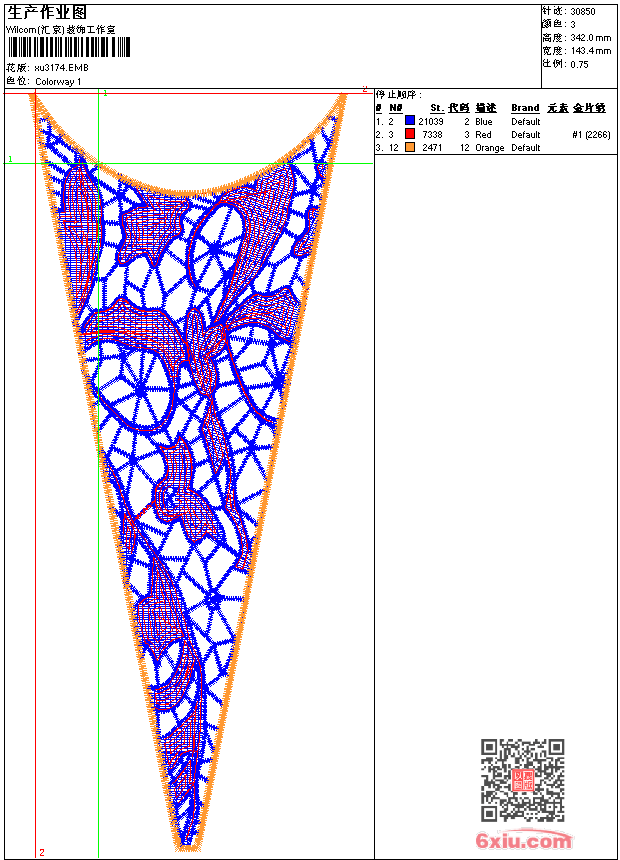Click the 停止顺序 heading
Viewport: 620px width, 860px height.
(x=399, y=95)
